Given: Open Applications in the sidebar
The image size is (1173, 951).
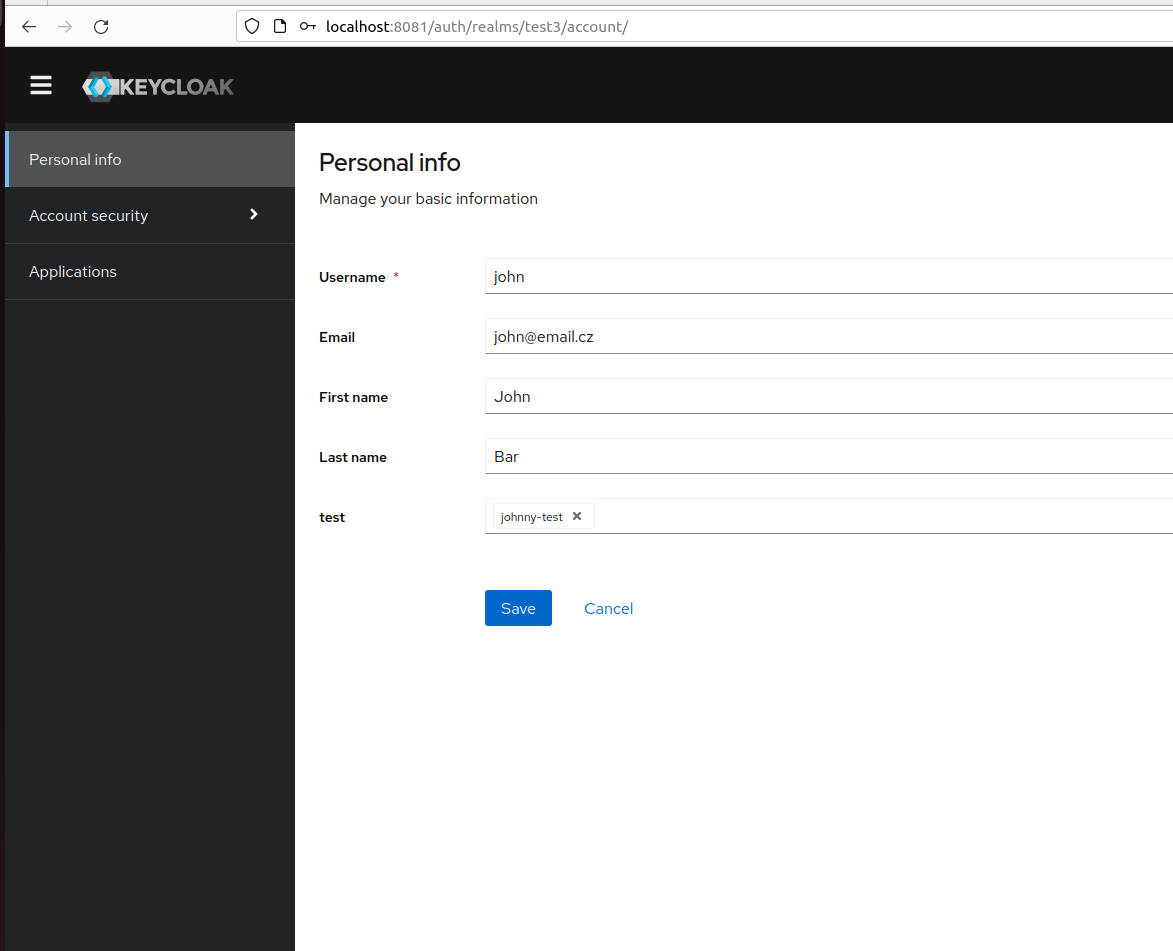Looking at the screenshot, I should pos(72,271).
